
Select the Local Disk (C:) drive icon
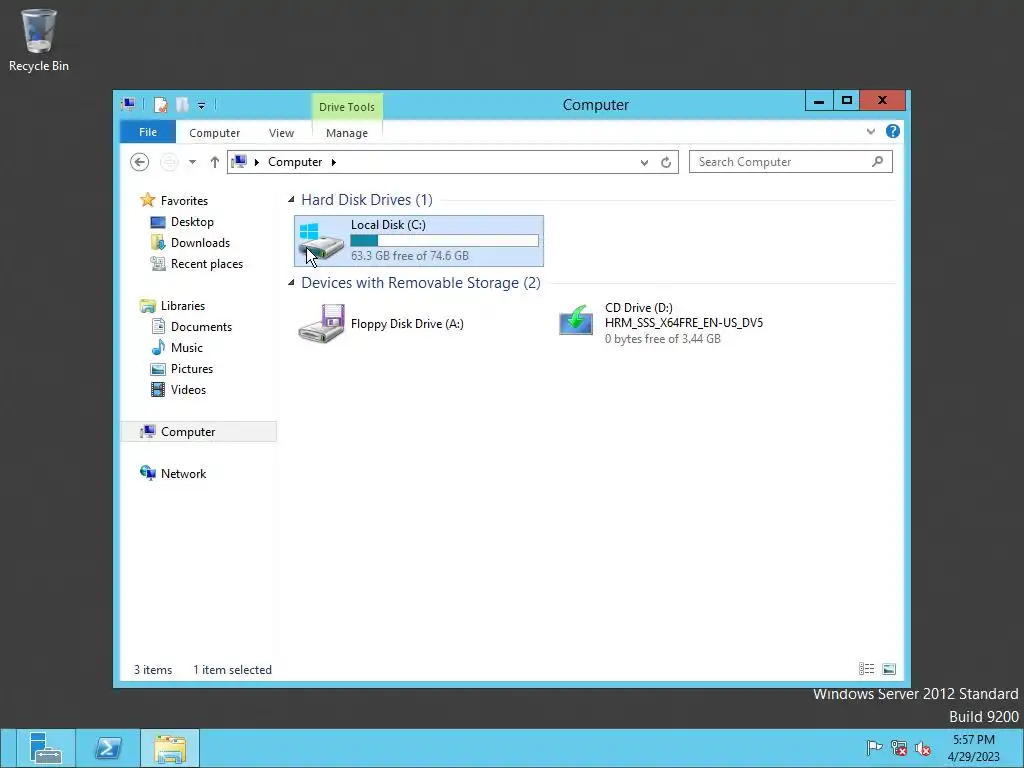tap(321, 241)
